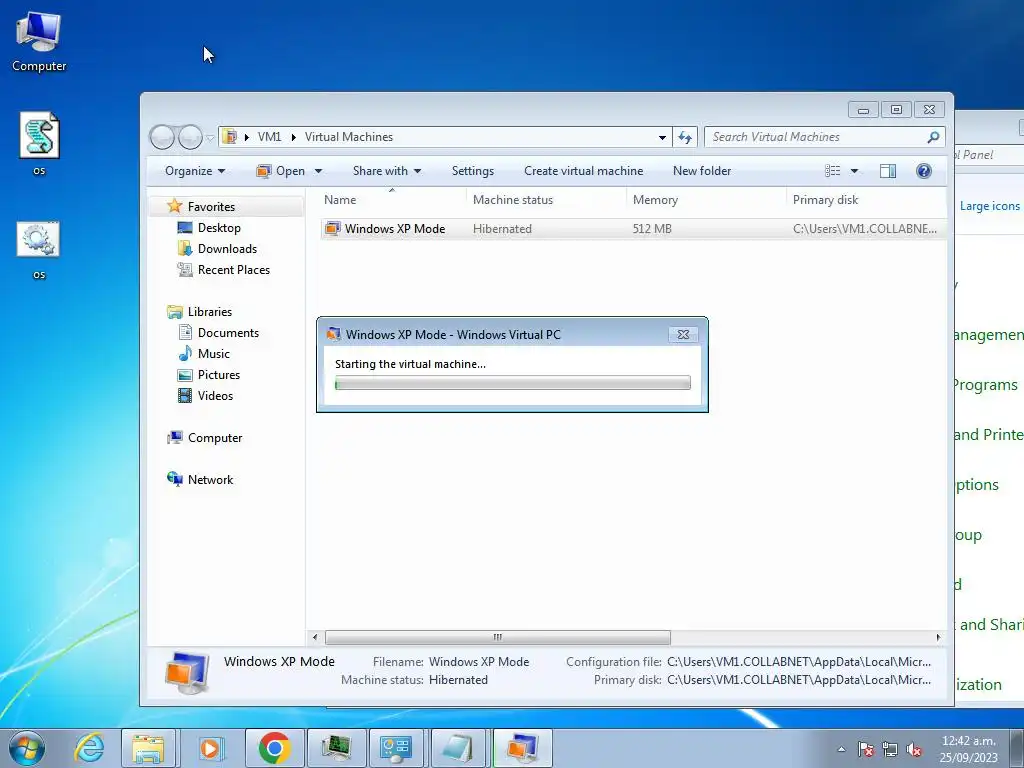Close the Windows Virtual PC progress dialog
1024x768 pixels.
(683, 334)
